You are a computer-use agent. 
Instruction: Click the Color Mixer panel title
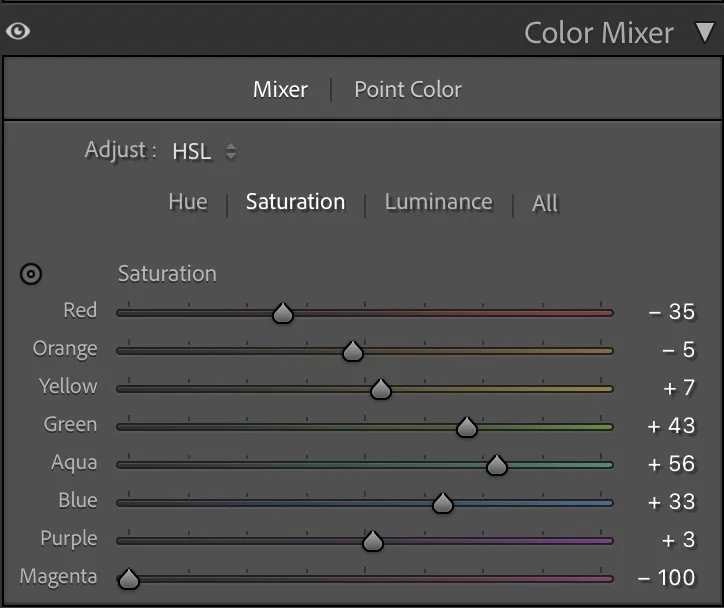tap(599, 33)
